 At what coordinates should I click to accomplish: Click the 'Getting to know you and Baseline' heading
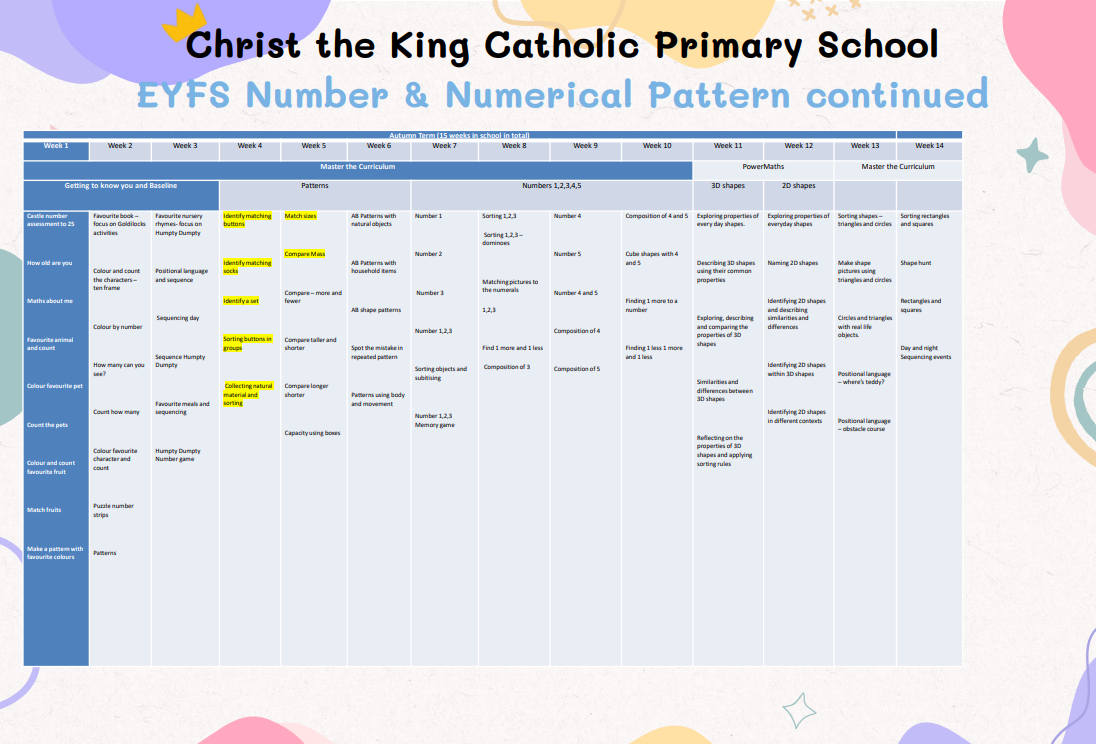[x=121, y=186]
